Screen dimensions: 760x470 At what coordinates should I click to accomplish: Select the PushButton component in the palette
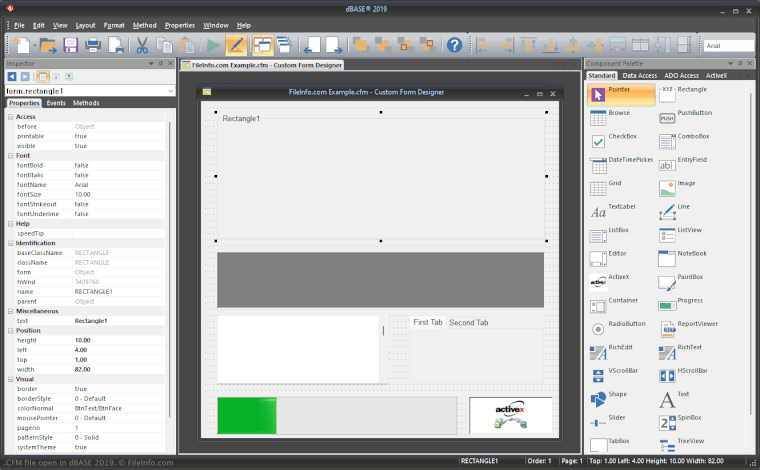coord(668,117)
